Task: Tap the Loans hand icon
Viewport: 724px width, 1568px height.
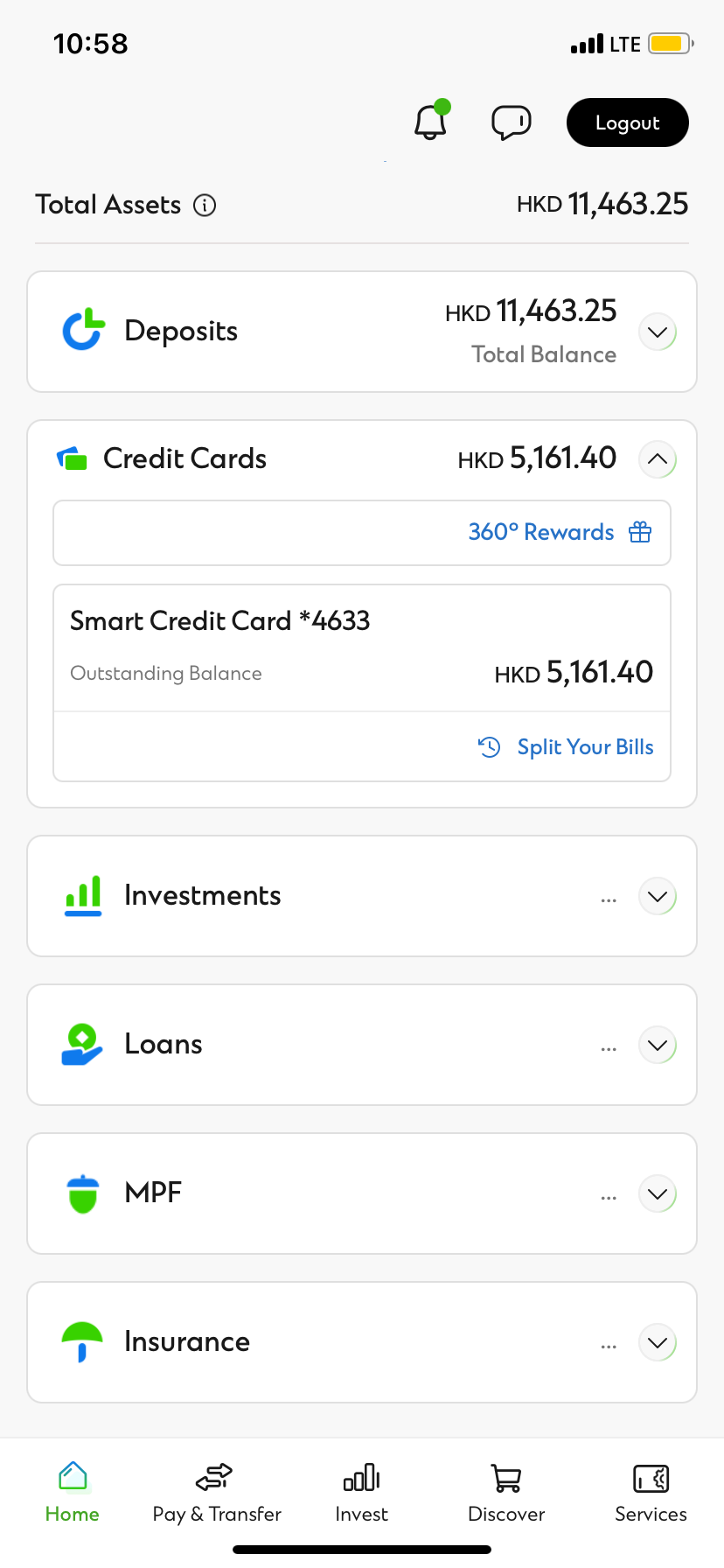Action: (82, 1045)
